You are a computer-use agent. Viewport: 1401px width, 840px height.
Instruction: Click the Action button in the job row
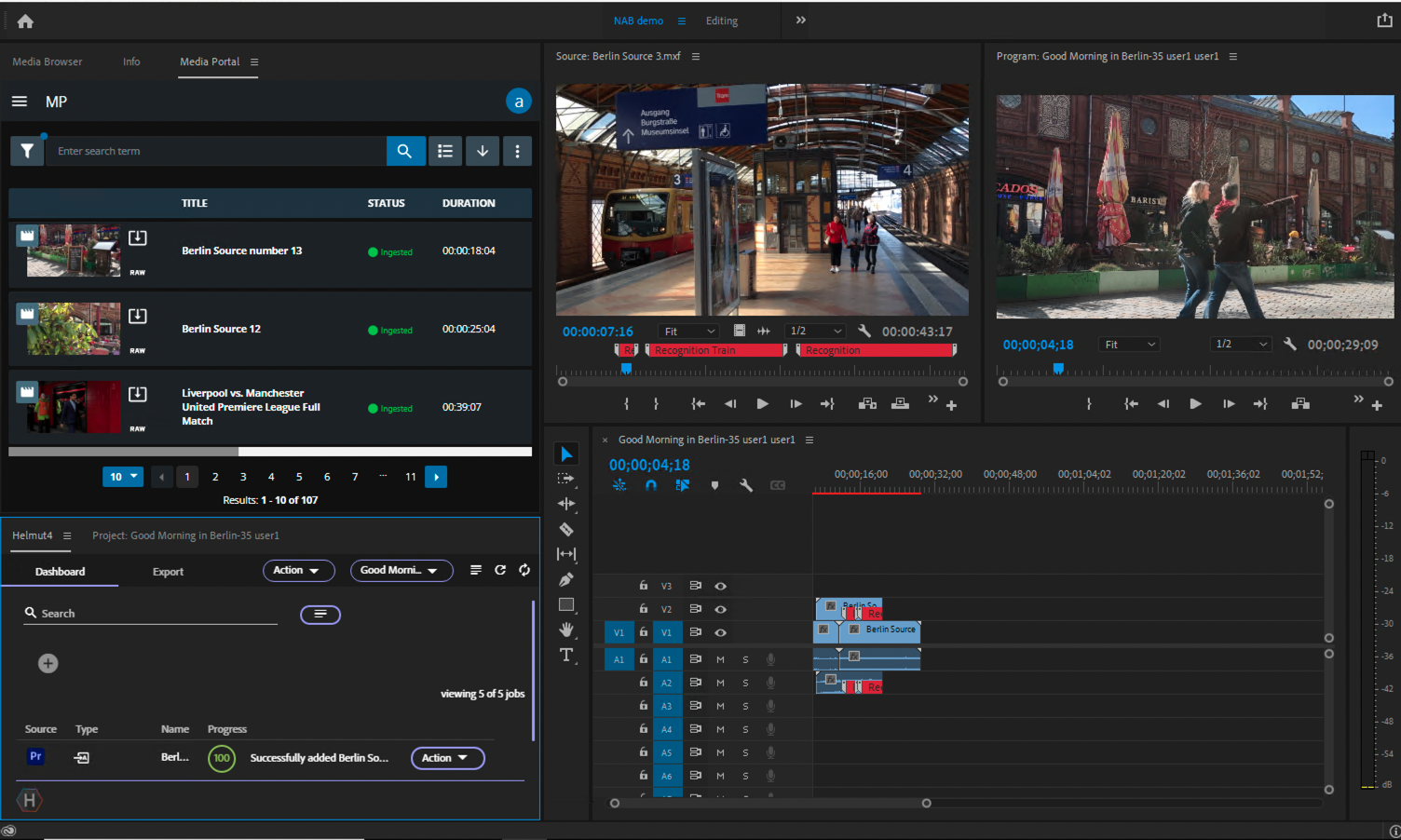447,758
